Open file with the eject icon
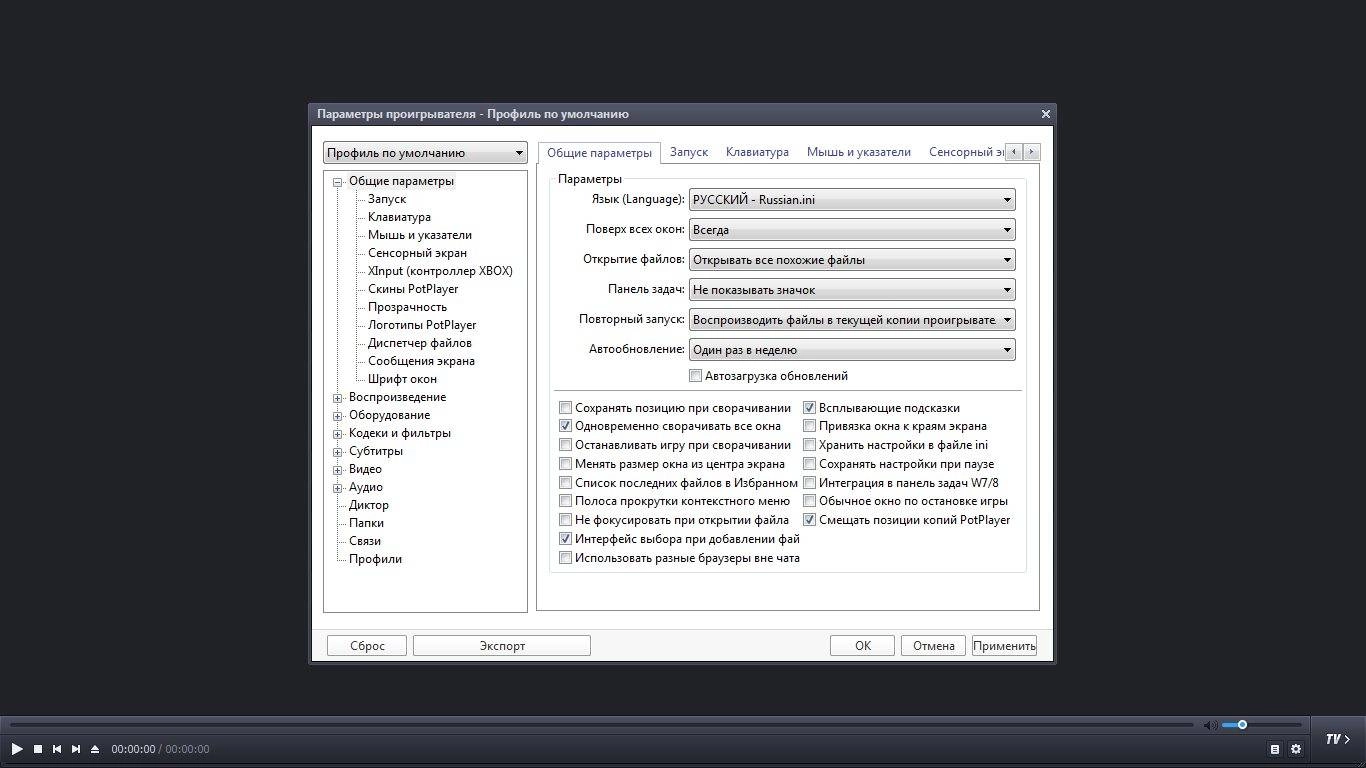Screen dimensions: 1366x768 click(x=95, y=749)
